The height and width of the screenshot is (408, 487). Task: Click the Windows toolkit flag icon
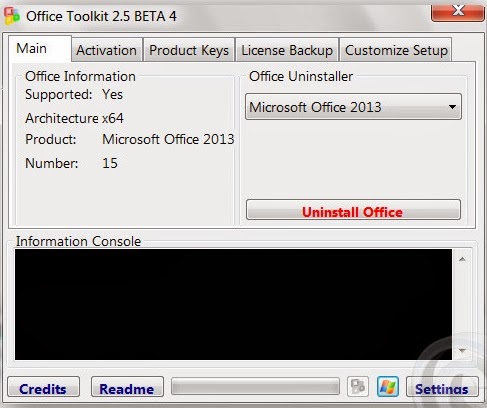(388, 387)
